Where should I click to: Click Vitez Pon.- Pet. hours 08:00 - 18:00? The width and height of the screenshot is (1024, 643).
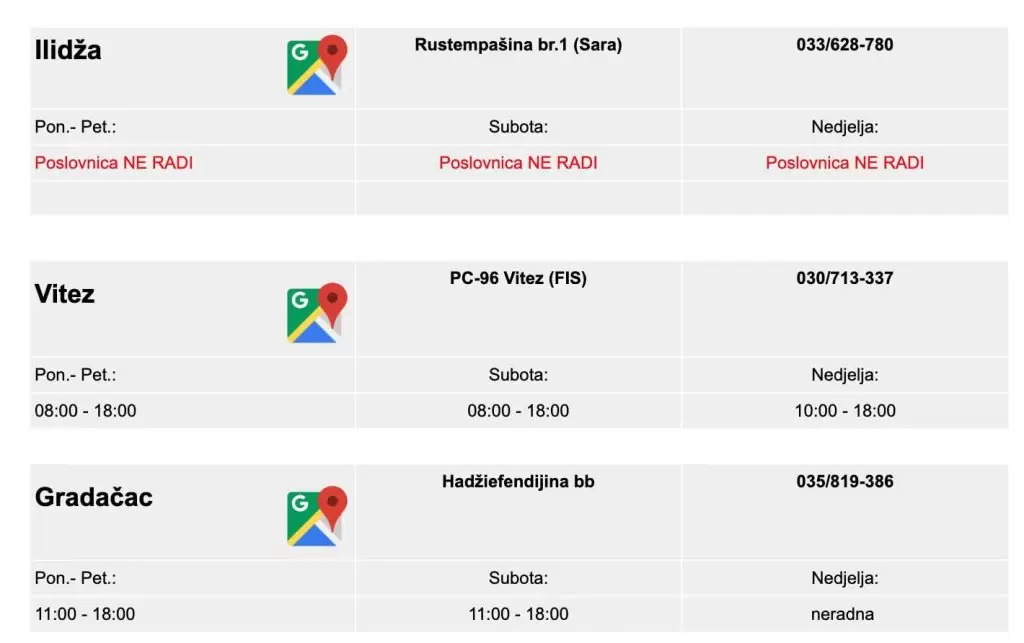click(x=86, y=410)
